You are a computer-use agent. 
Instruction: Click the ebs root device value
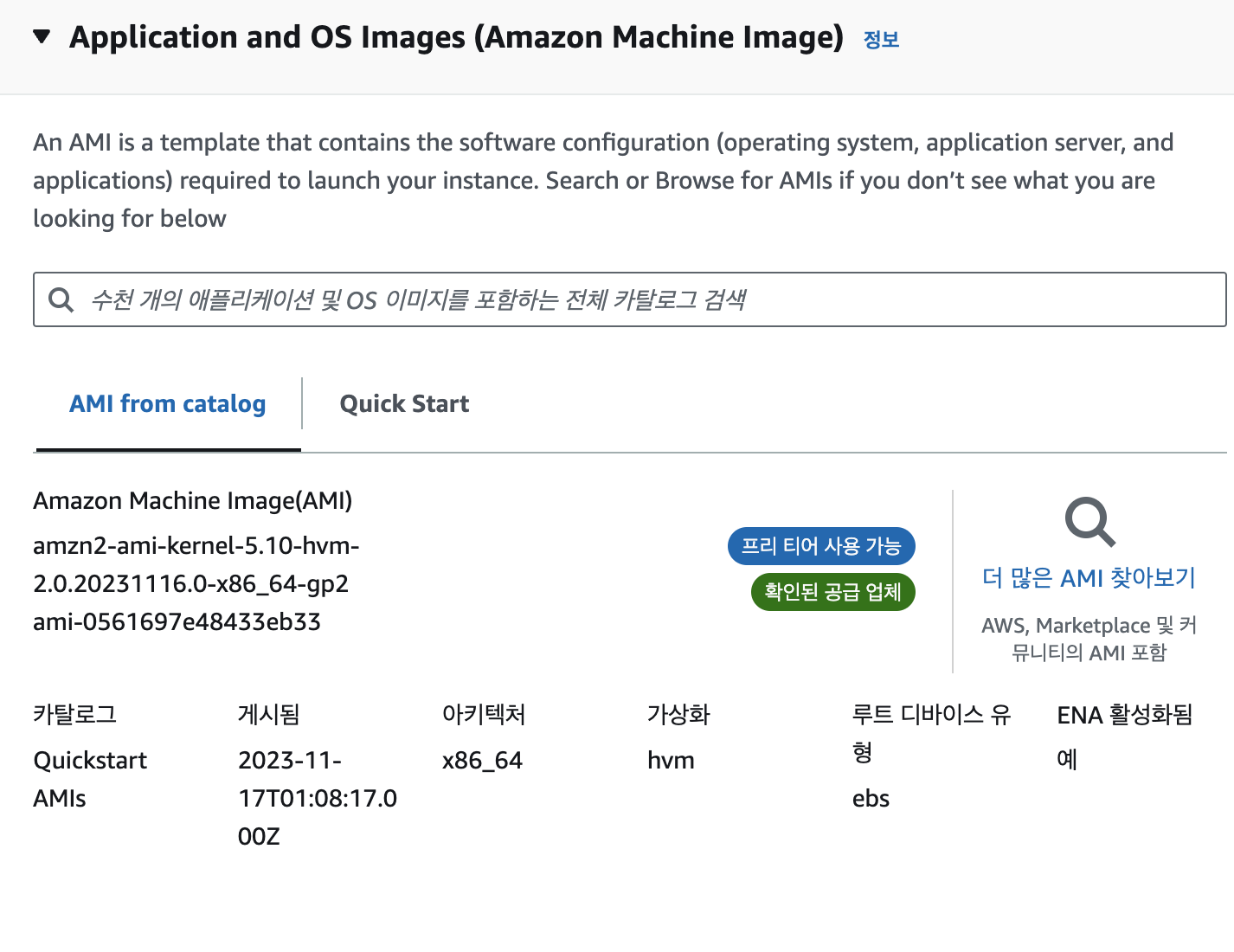(x=871, y=799)
